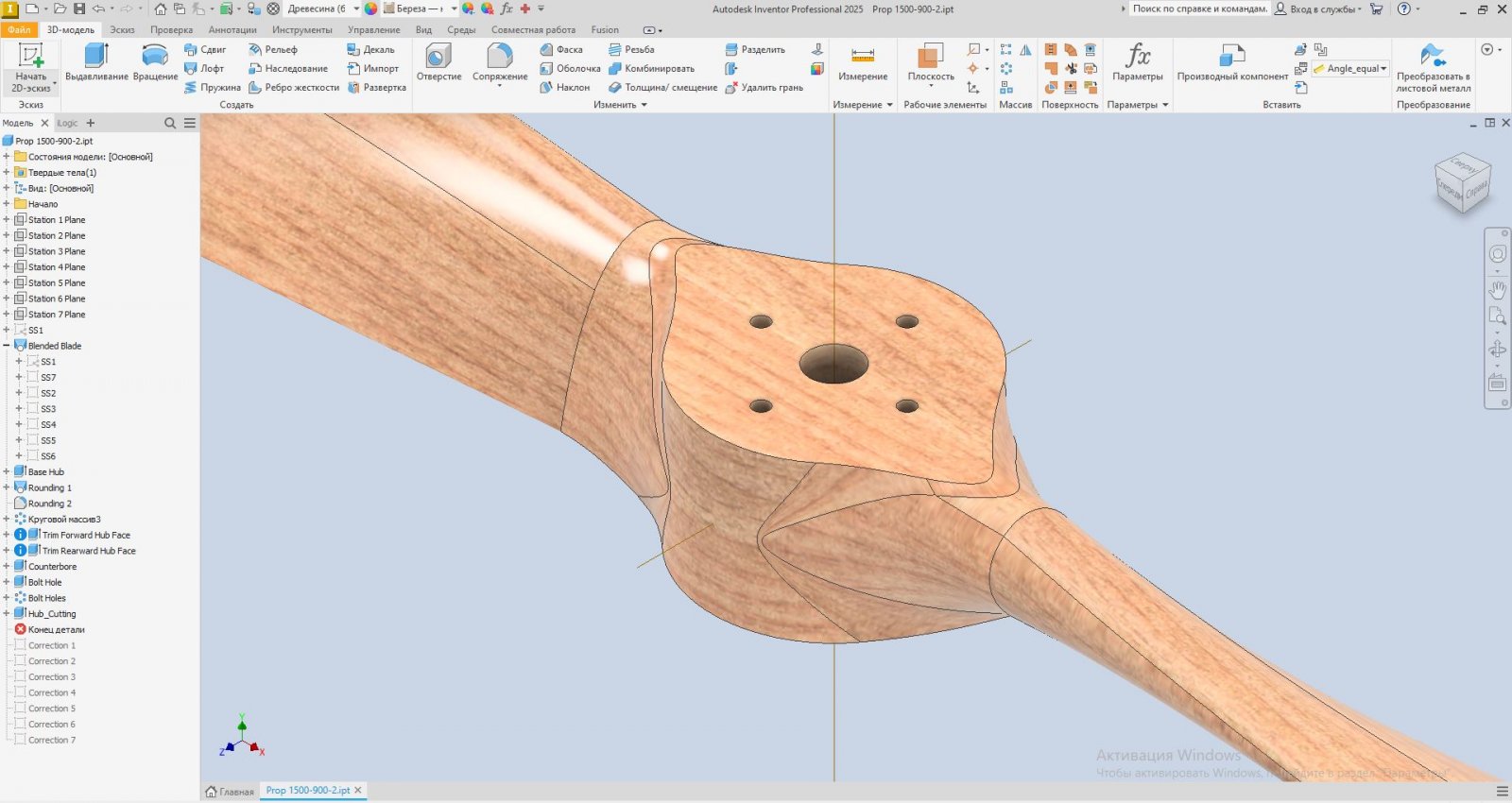Image resolution: width=1512 pixels, height=803 pixels.
Task: Switch to the Эскиз ribbon tab
Action: [122, 29]
